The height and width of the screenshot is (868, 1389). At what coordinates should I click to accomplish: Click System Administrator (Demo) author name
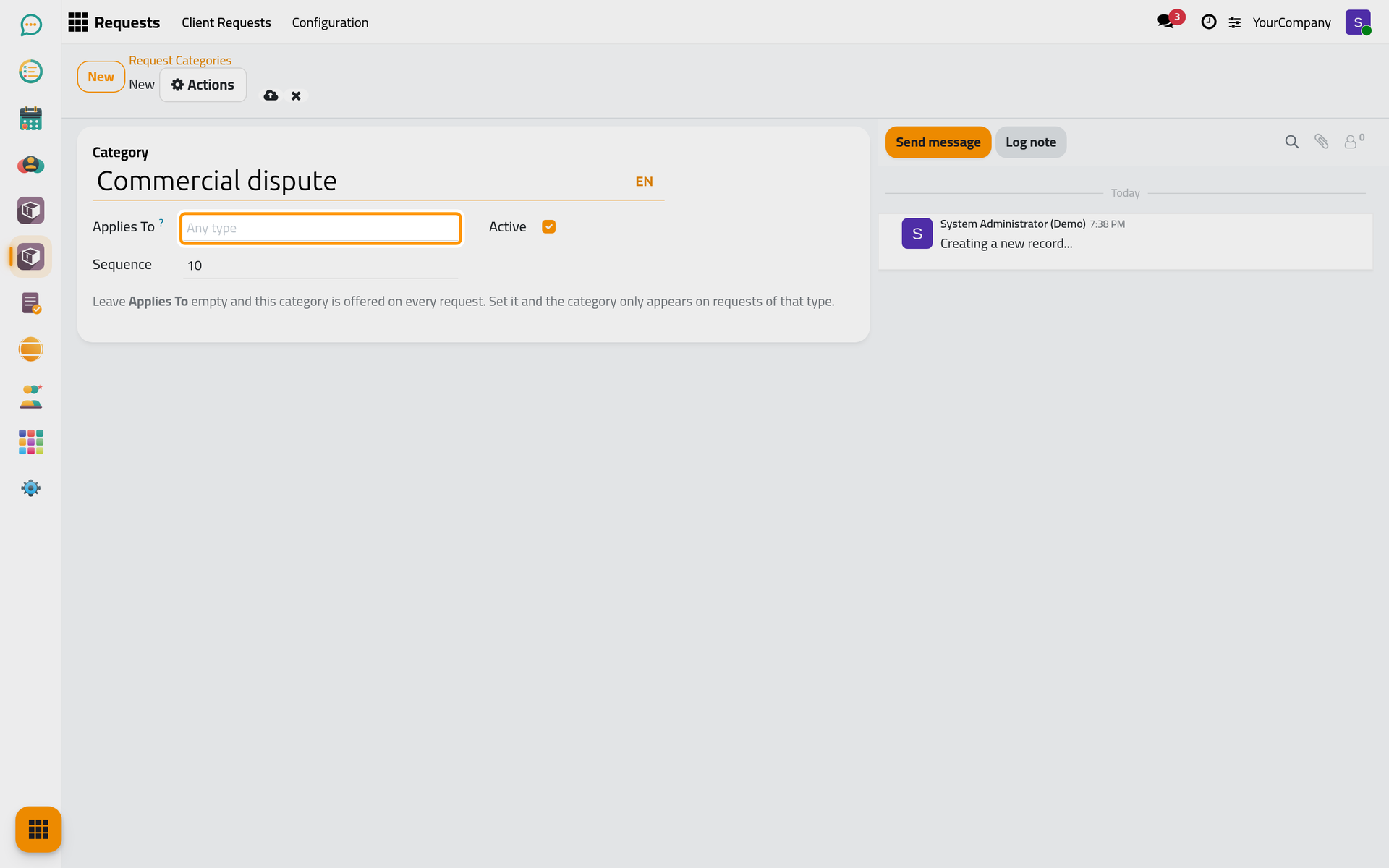coord(1013,224)
